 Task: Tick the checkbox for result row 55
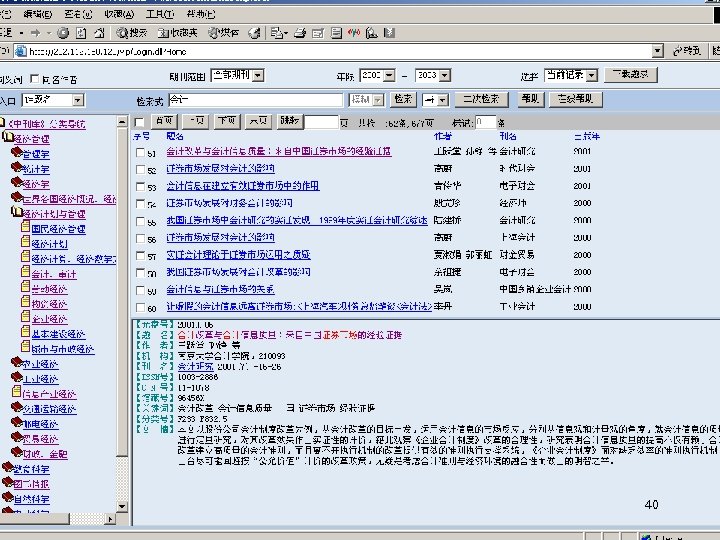(x=141, y=221)
